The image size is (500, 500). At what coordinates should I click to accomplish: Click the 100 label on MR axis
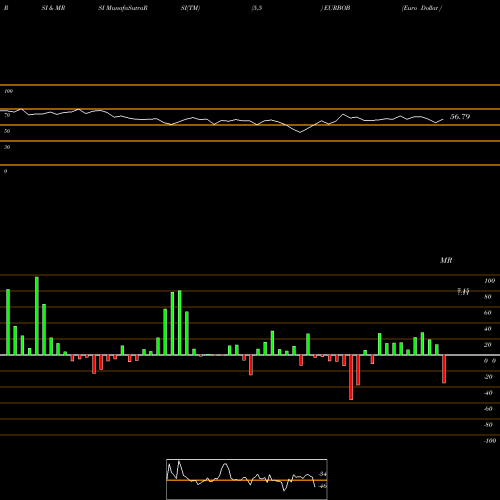point(489,281)
